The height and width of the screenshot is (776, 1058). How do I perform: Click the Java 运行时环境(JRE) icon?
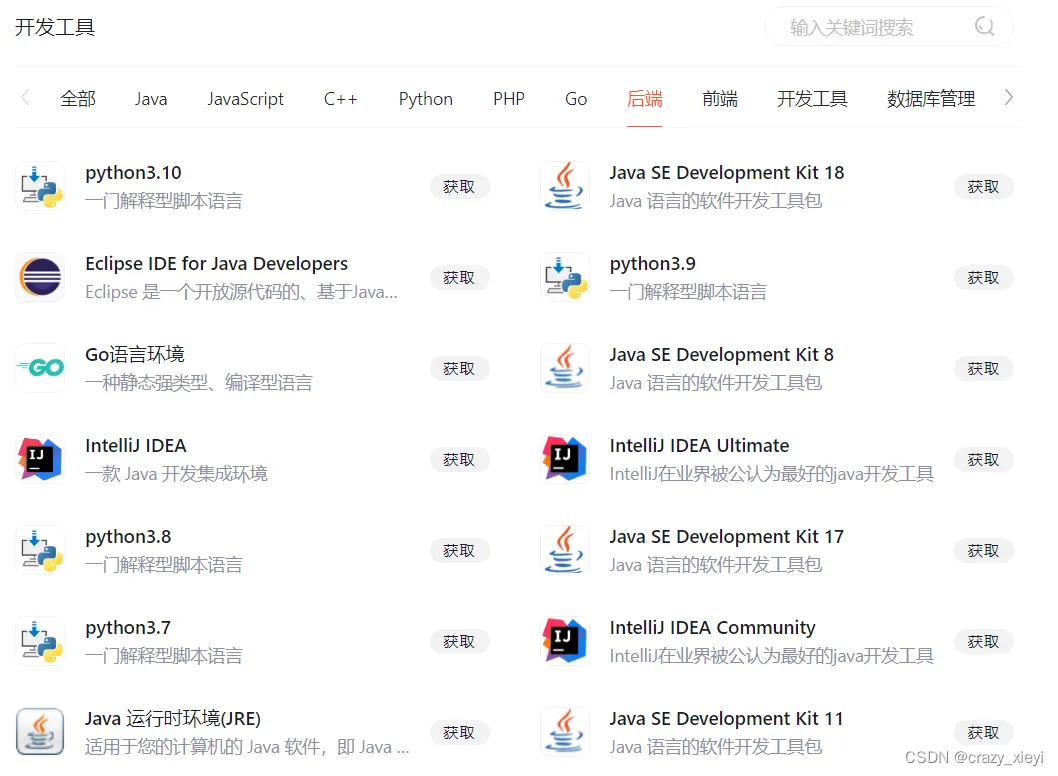pos(40,732)
